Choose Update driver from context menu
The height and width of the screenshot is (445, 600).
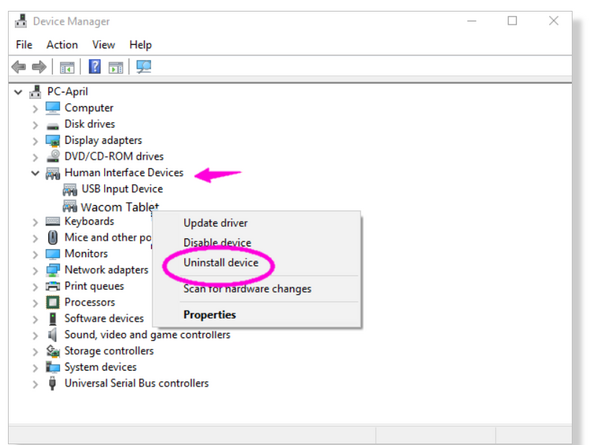[215, 223]
